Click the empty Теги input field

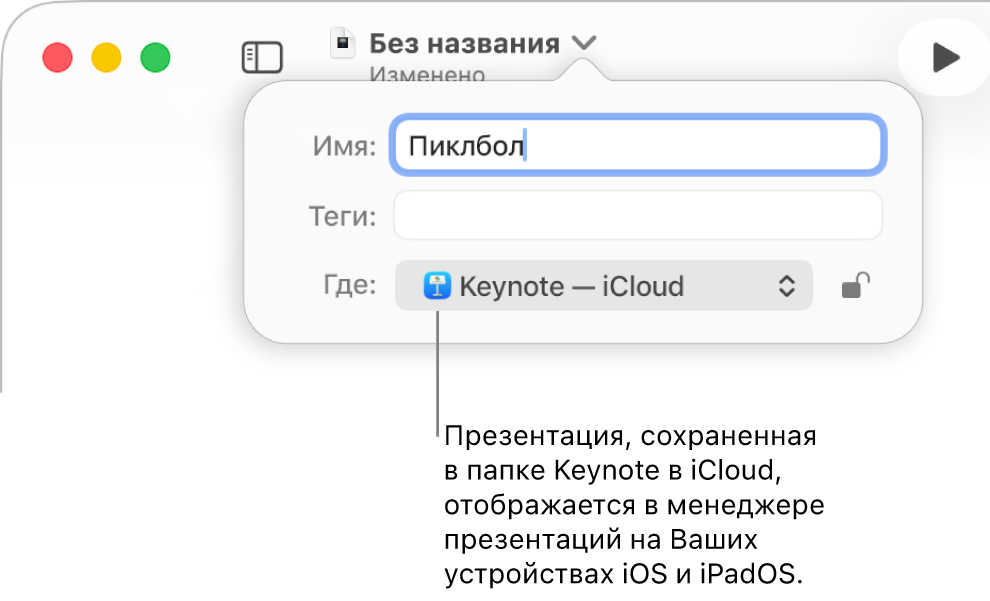[638, 216]
